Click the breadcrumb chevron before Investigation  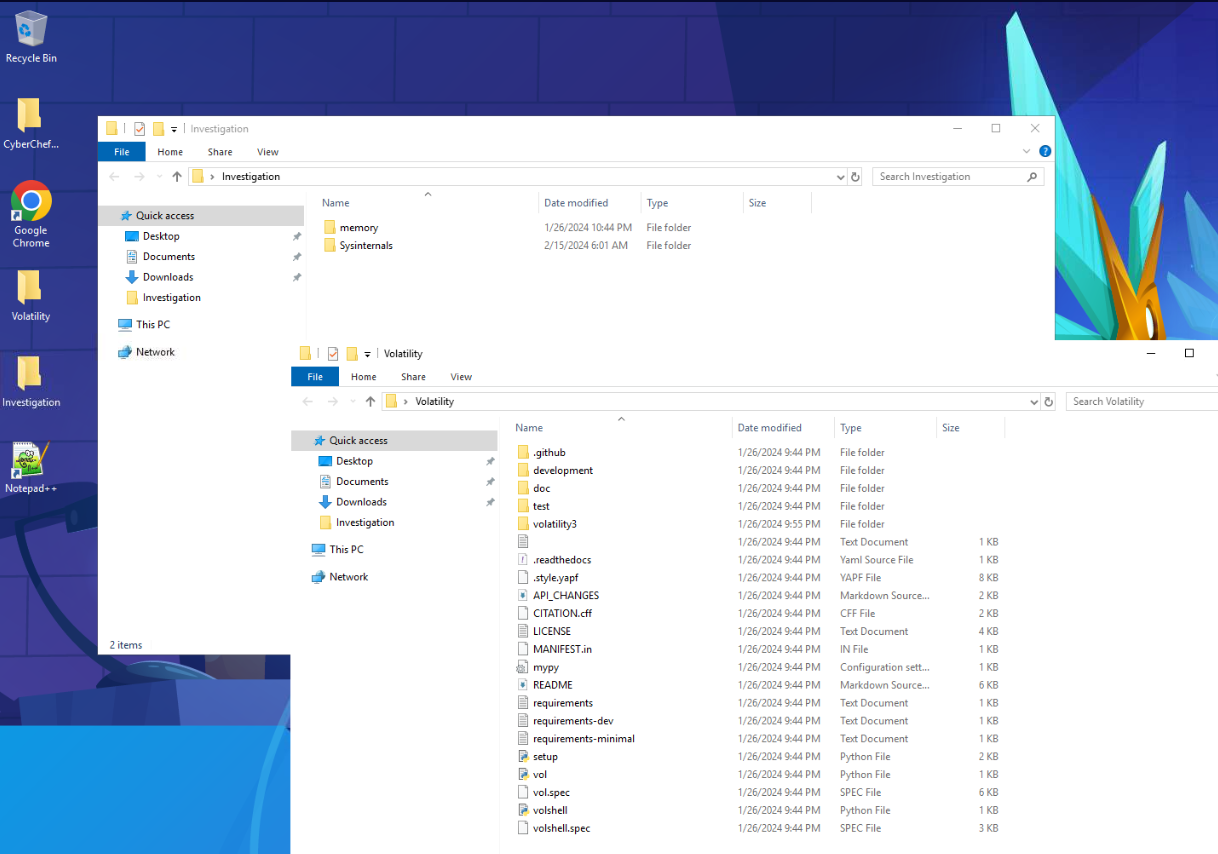[x=212, y=177]
